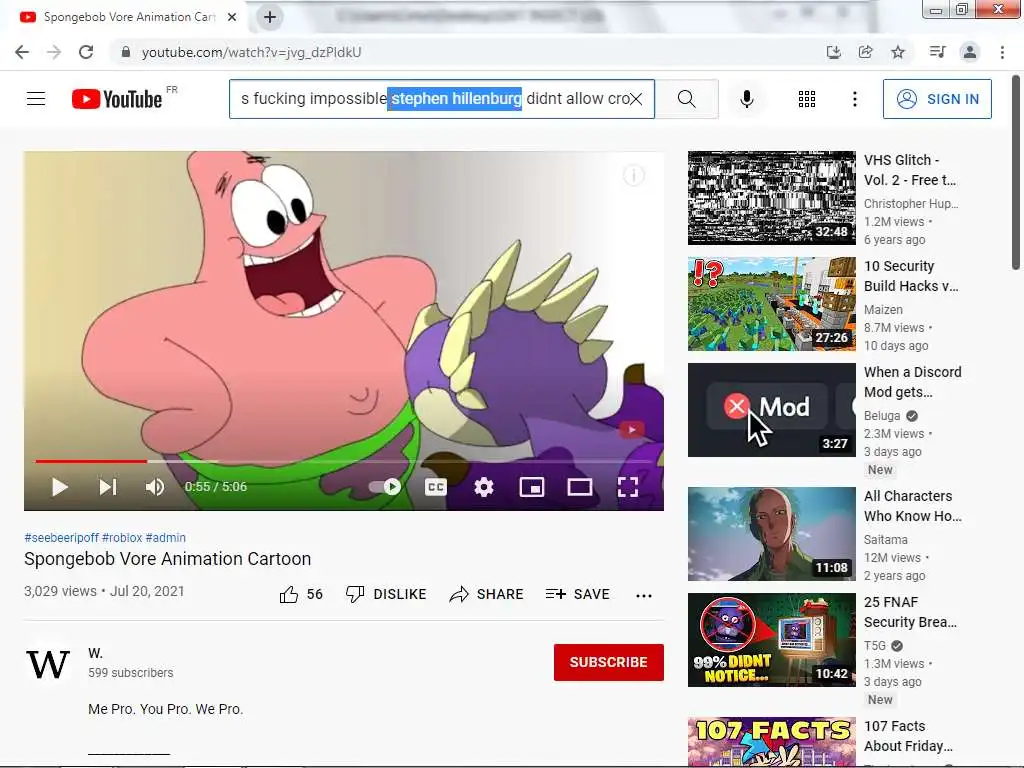
Task: Enter full screen
Action: click(x=628, y=487)
